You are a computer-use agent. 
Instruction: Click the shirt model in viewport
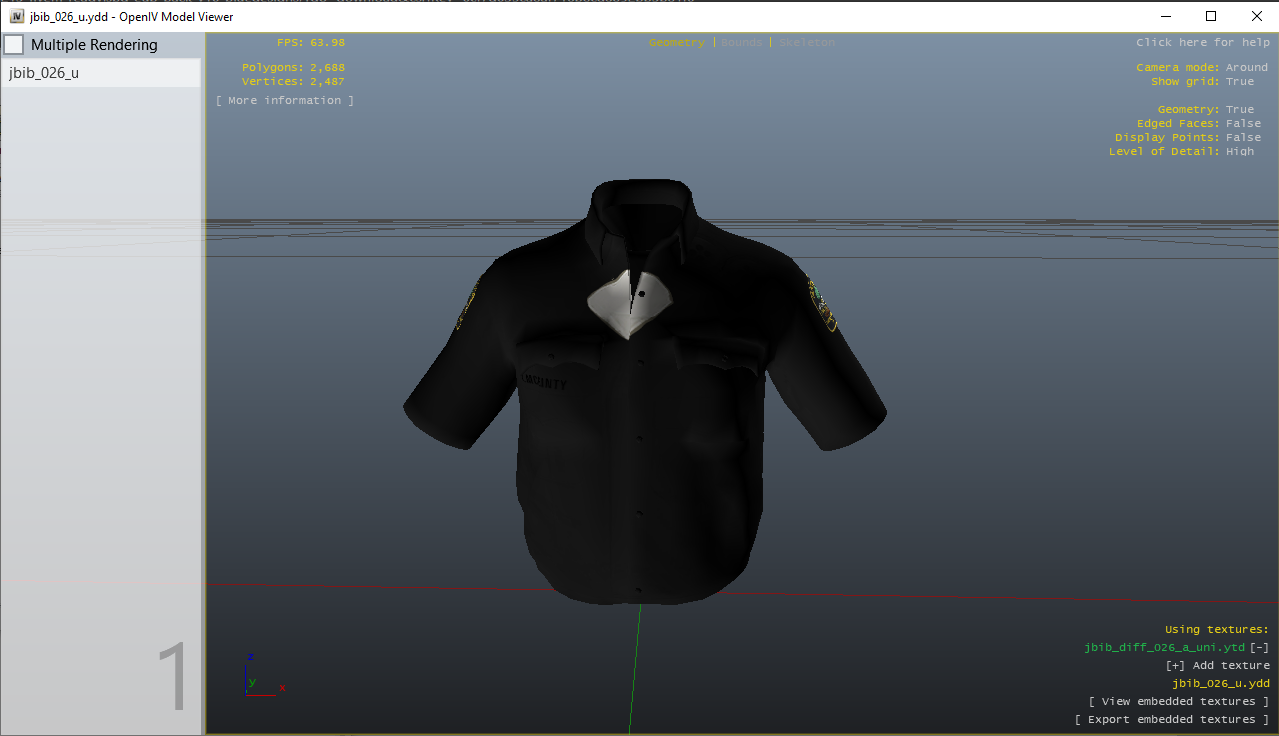click(x=645, y=392)
